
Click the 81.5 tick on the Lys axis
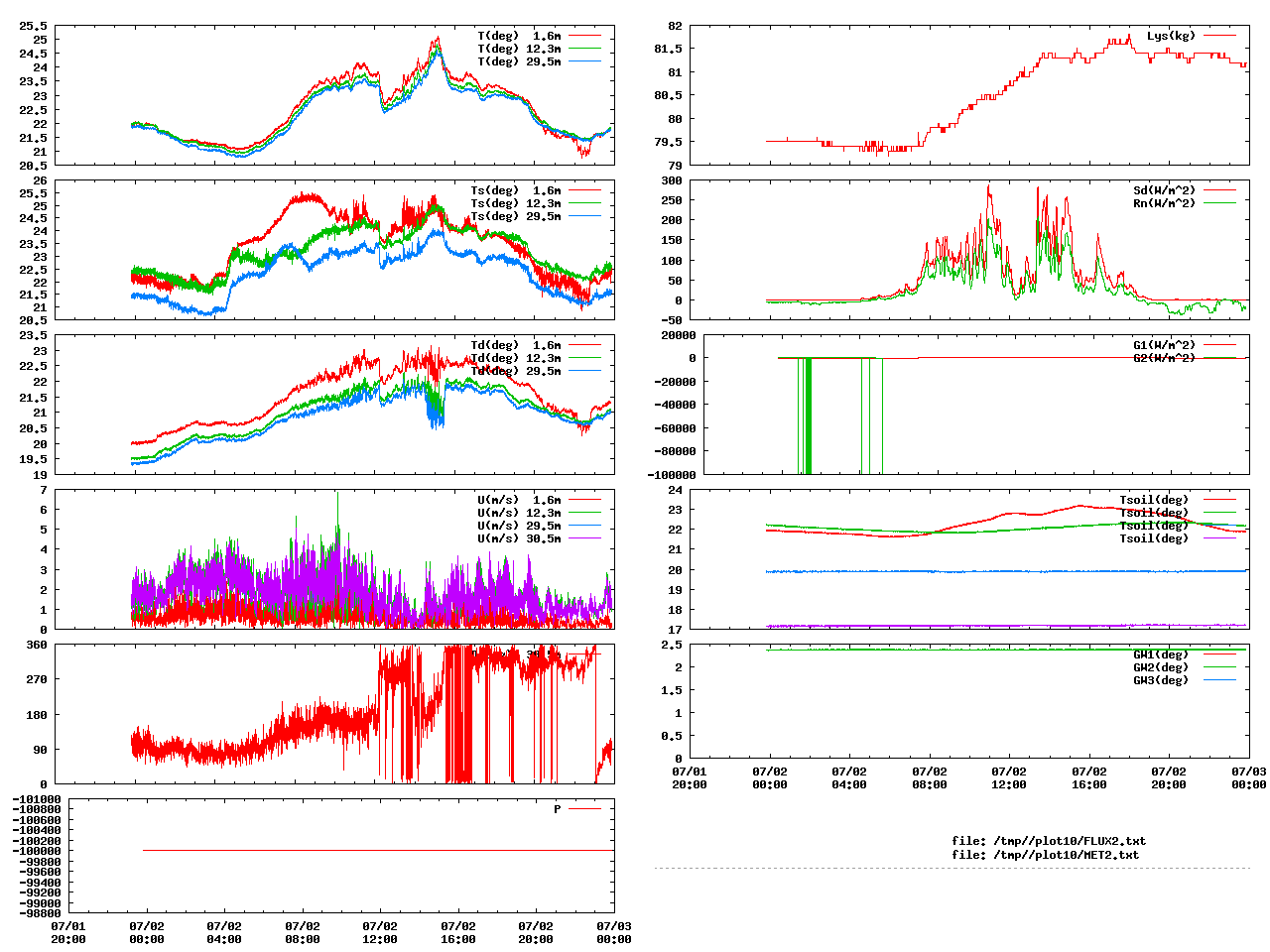pos(669,49)
